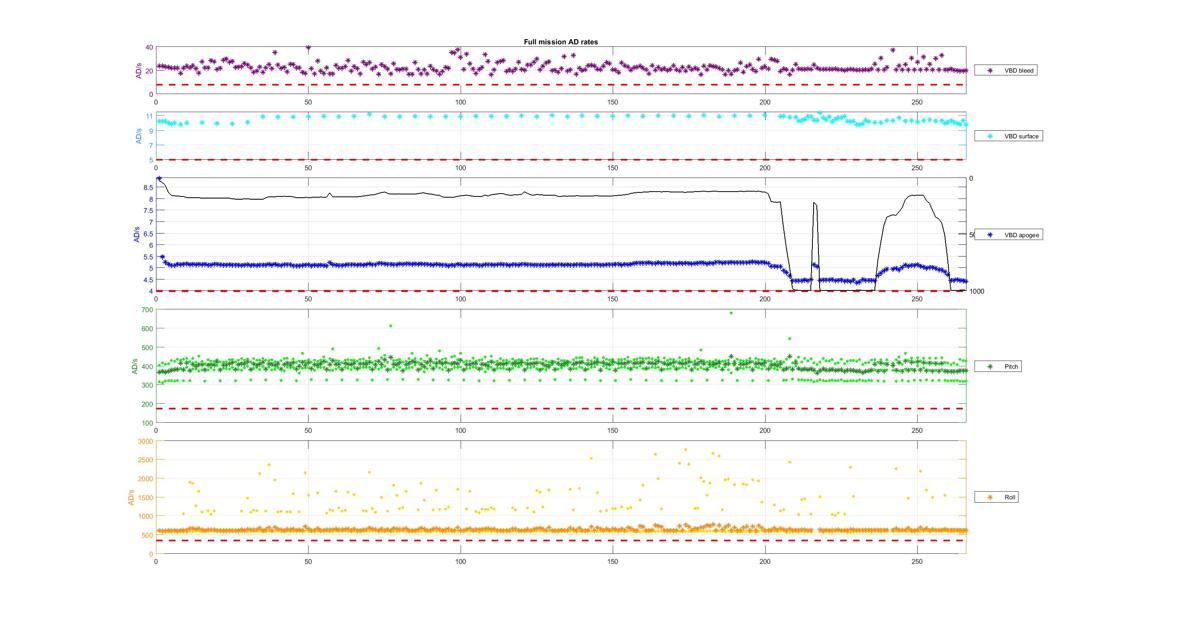Click the blue star marker in VBD apogee legend
The height and width of the screenshot is (622, 1200).
[990, 235]
